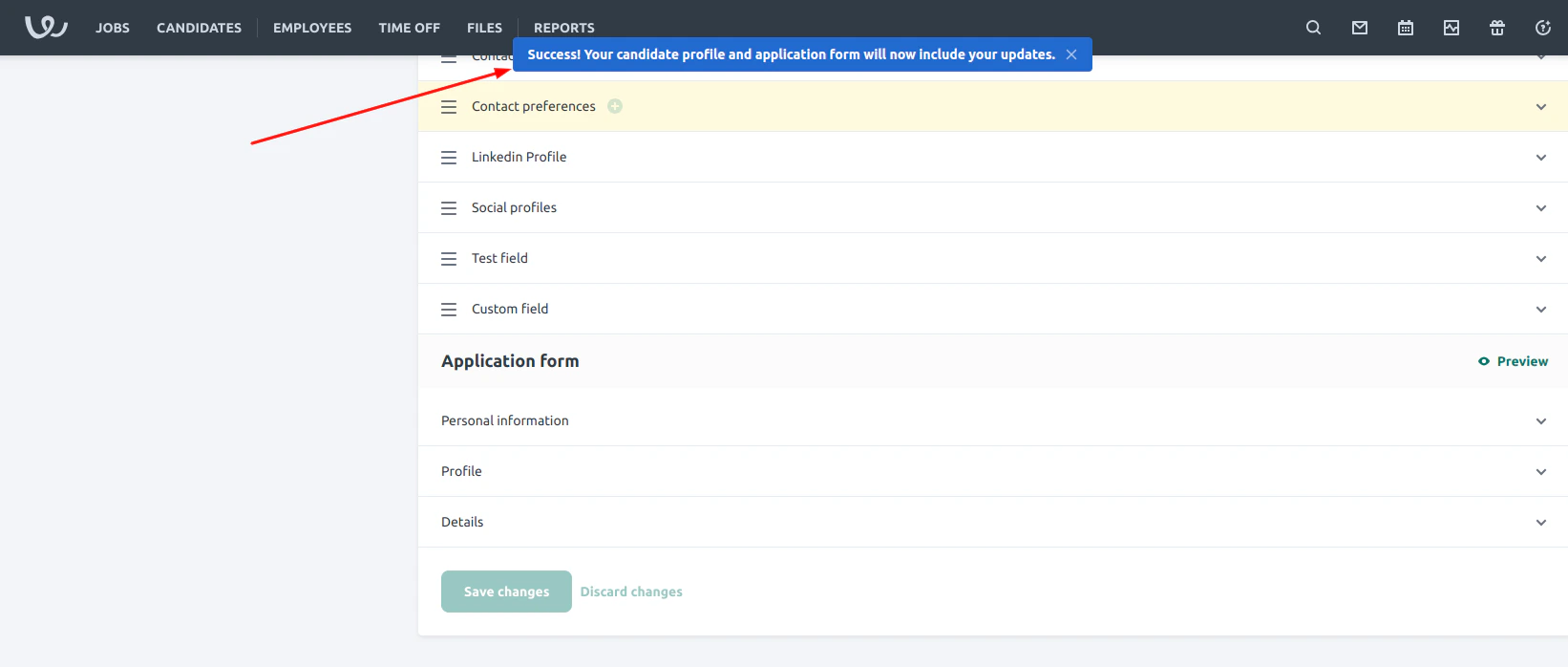The height and width of the screenshot is (667, 1568).
Task: Open the Jobs menu
Action: pos(113,28)
